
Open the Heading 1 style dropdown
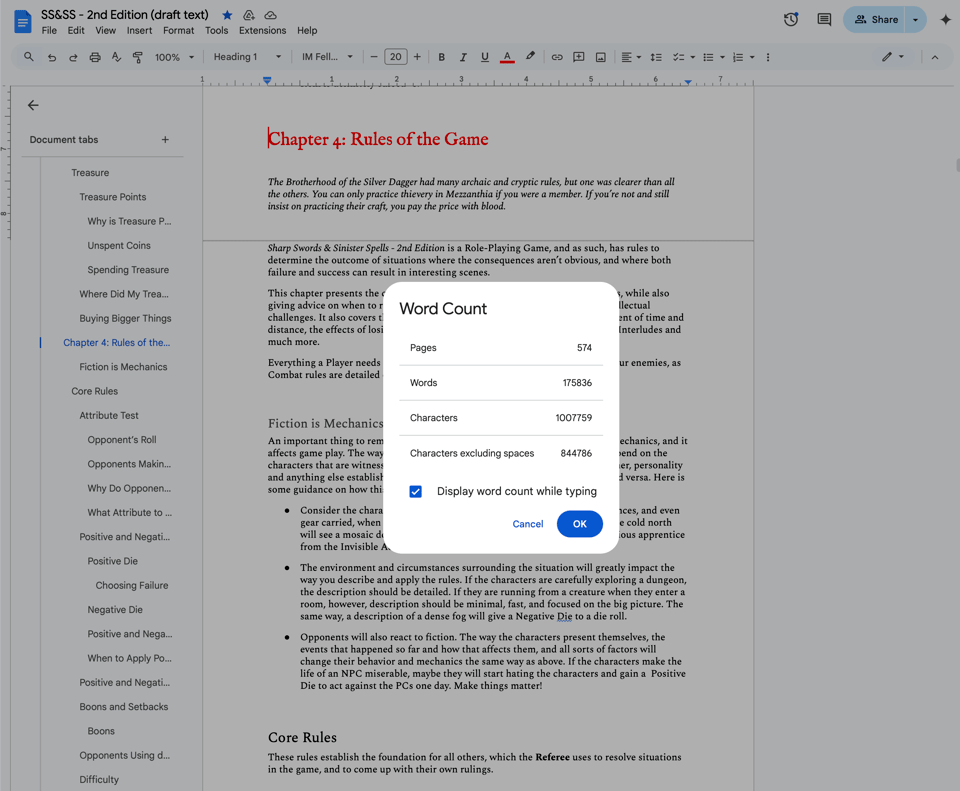[247, 57]
